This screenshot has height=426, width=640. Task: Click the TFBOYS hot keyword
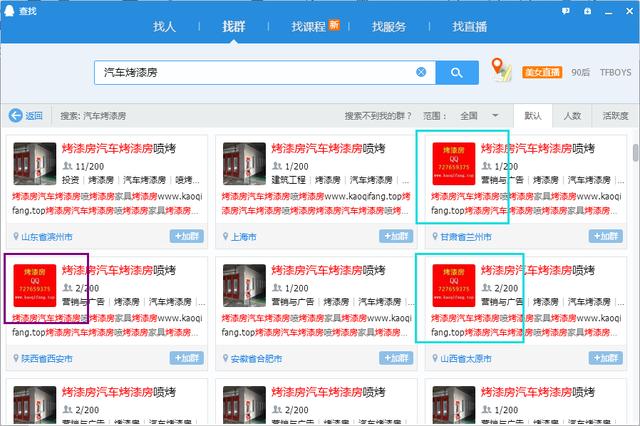point(616,72)
